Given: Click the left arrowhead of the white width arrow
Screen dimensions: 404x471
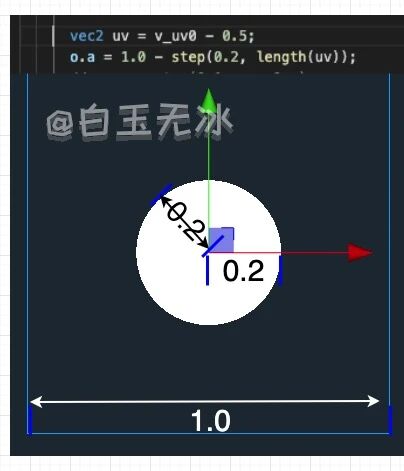Looking at the screenshot, I should 36,401.
